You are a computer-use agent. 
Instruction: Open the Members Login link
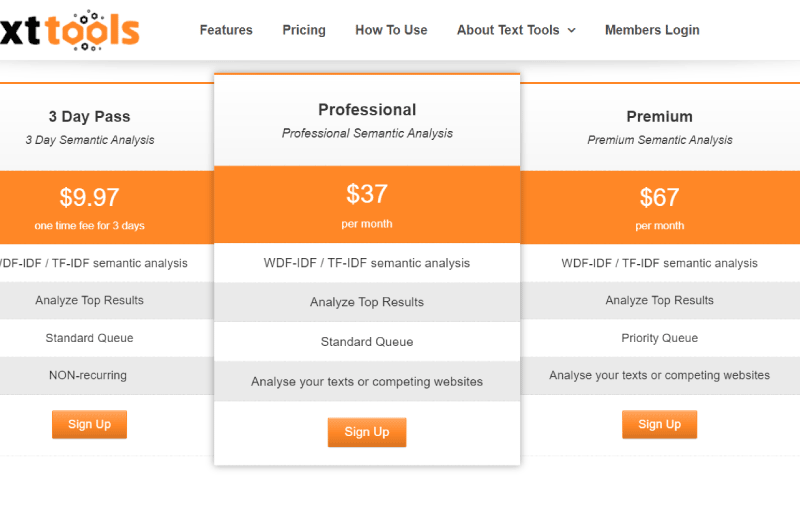pyautogui.click(x=652, y=30)
